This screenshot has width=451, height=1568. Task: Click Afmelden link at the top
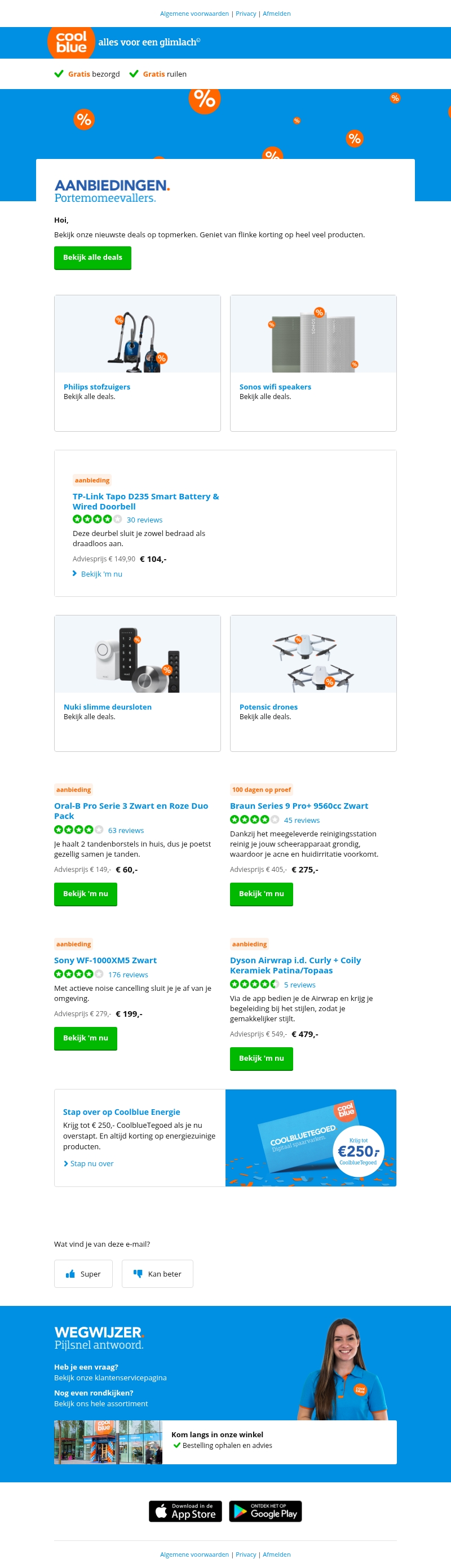[x=276, y=14]
